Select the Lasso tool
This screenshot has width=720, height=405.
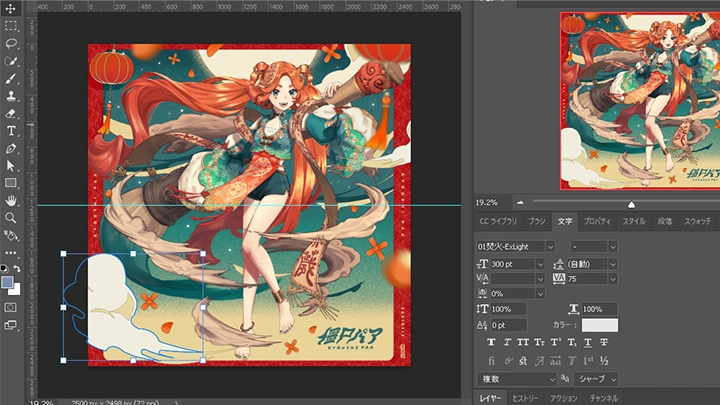[x=11, y=44]
